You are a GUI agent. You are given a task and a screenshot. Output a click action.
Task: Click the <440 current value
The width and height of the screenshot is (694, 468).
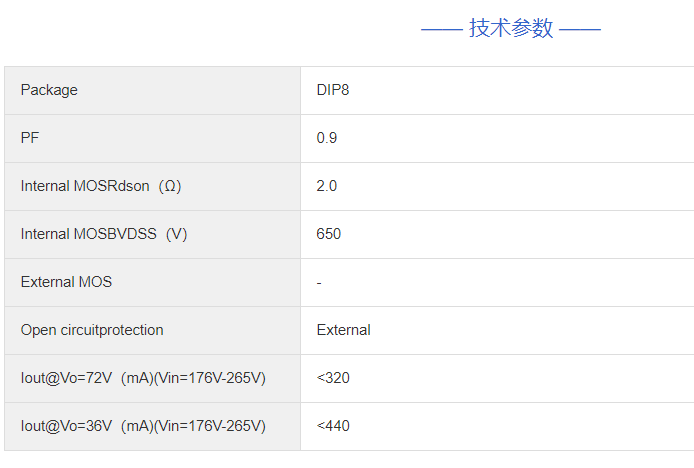tap(333, 426)
